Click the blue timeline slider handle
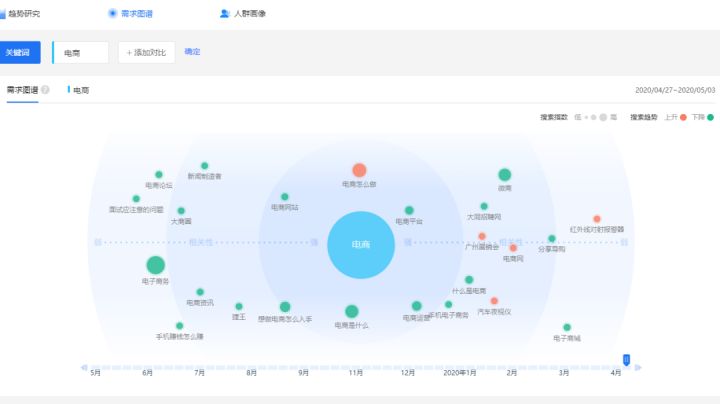The width and height of the screenshot is (720, 404). click(x=627, y=359)
